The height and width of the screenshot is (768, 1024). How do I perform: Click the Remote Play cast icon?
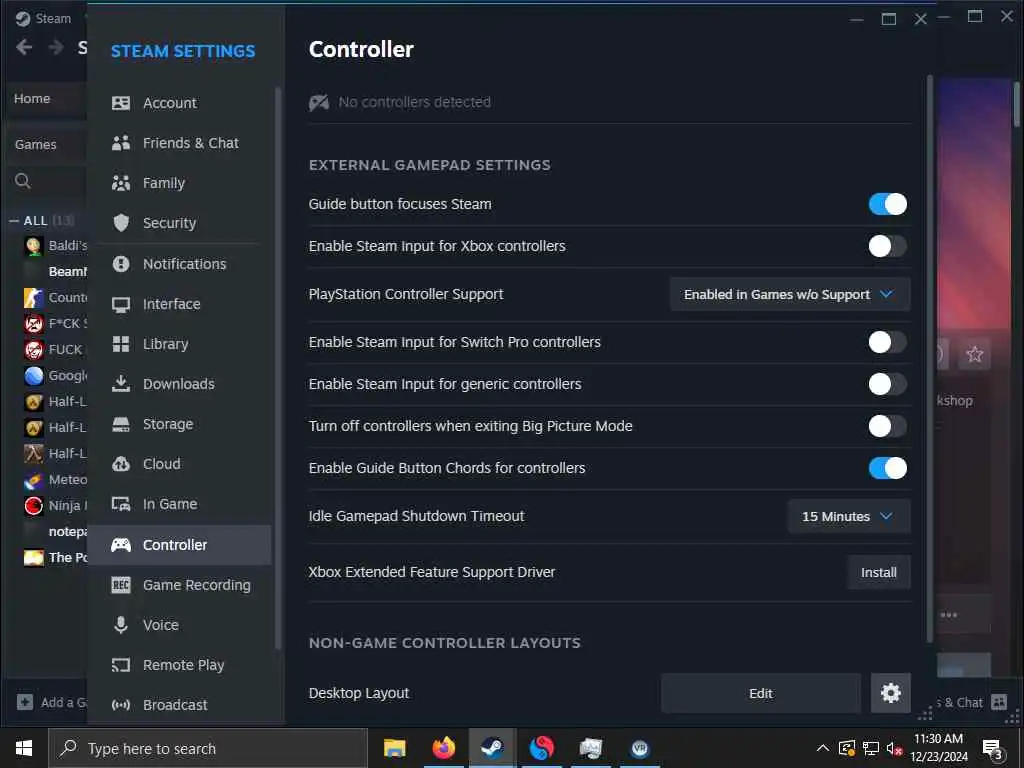coord(121,665)
